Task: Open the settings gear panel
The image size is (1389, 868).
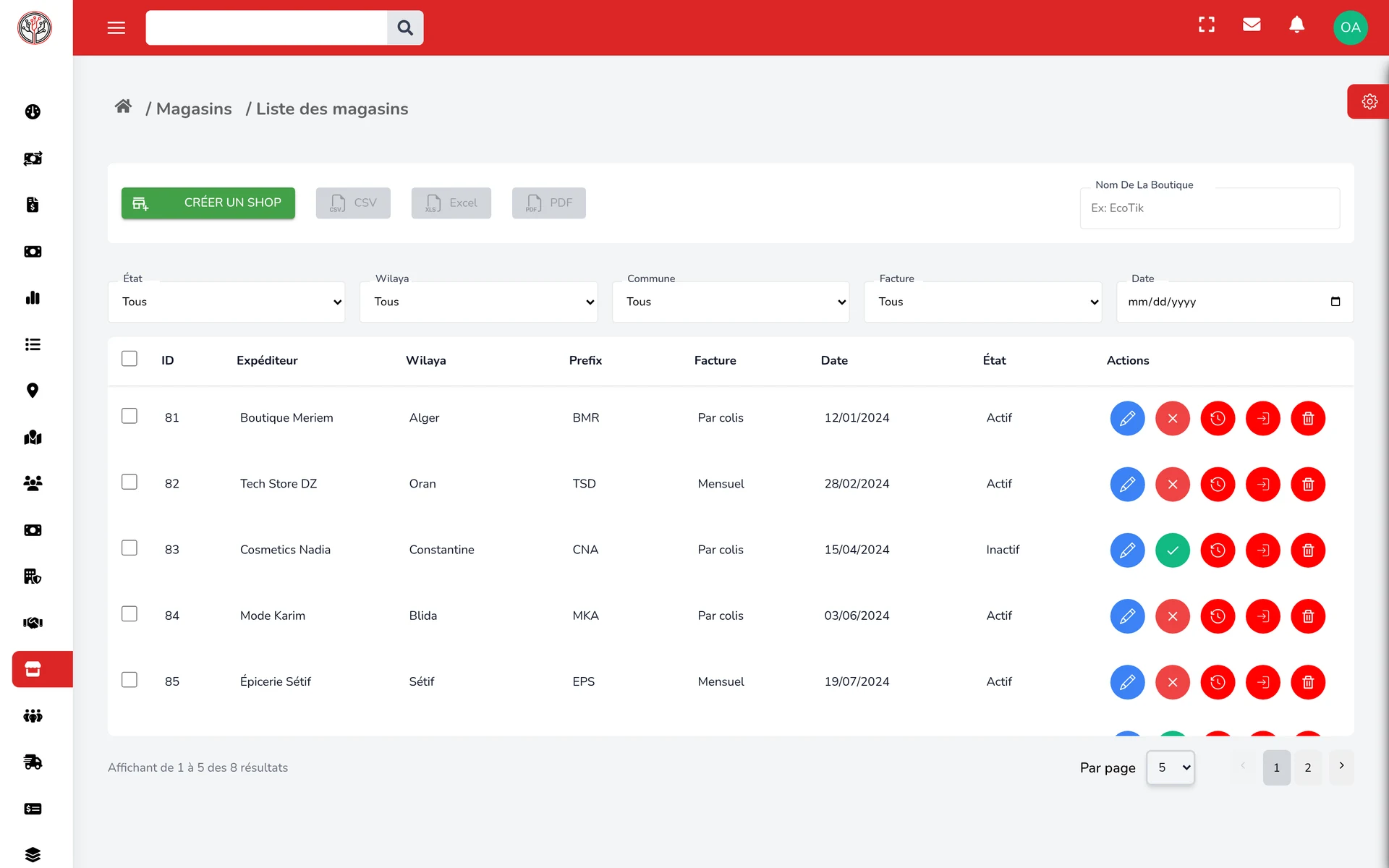Action: click(1369, 102)
